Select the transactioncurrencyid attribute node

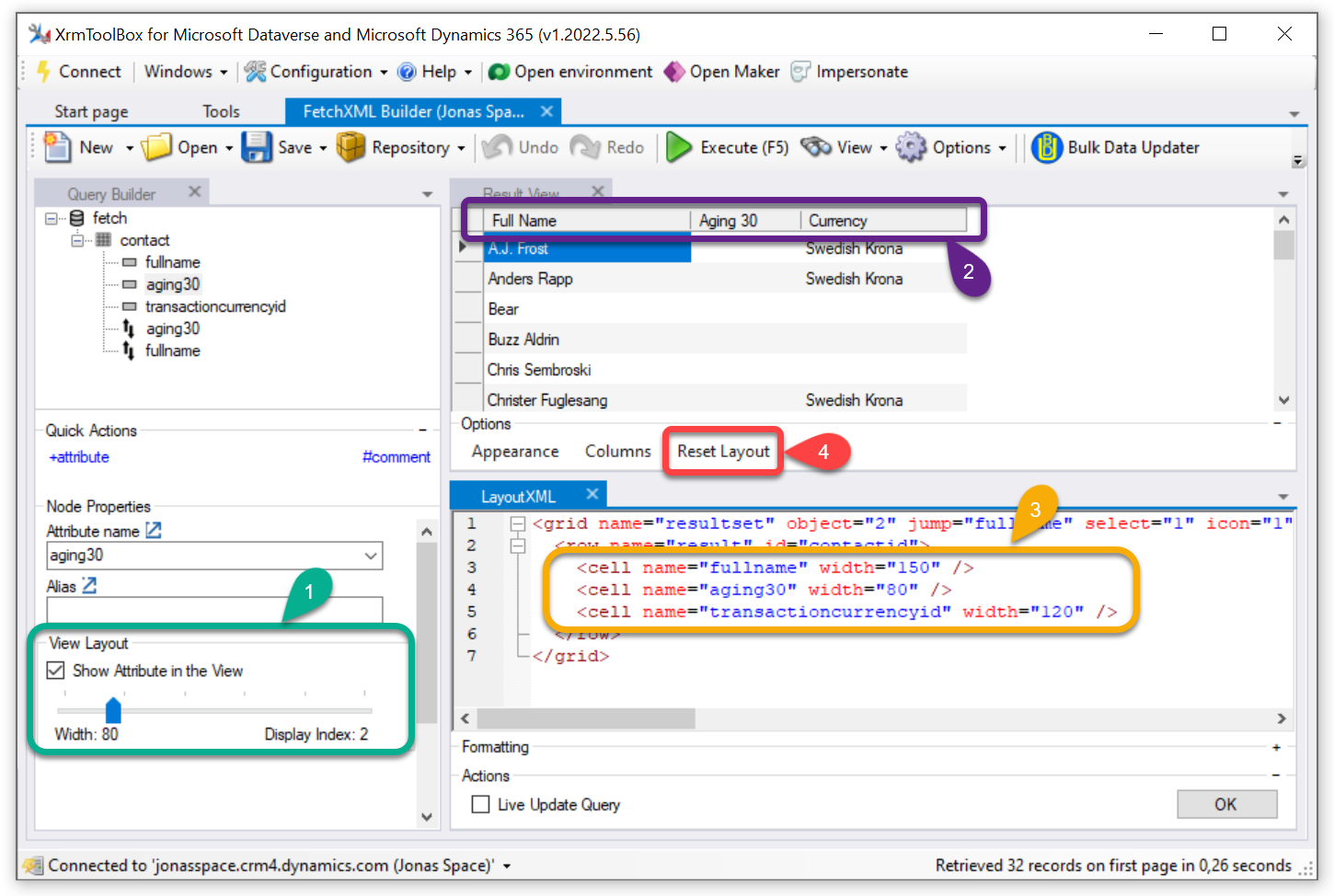pos(215,306)
